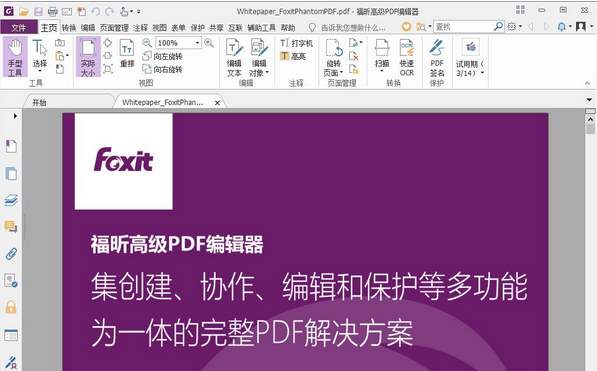Click the orange heart favorites icon
The height and width of the screenshot is (371, 597).
(x=407, y=26)
